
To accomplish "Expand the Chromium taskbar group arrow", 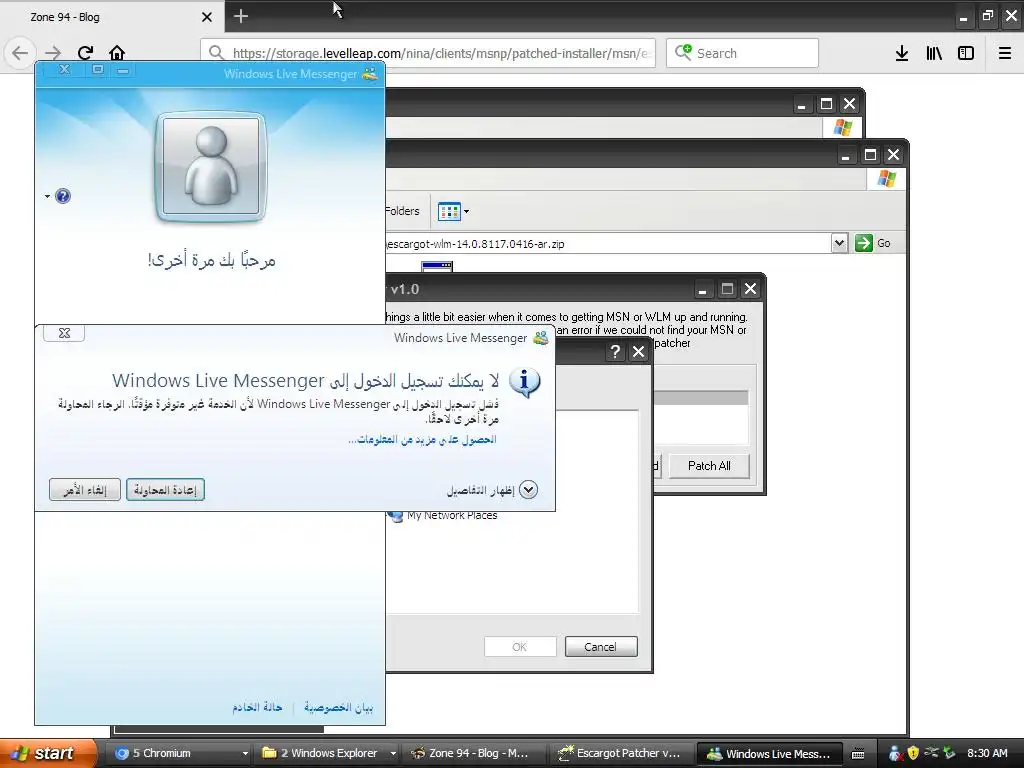I will (x=246, y=754).
